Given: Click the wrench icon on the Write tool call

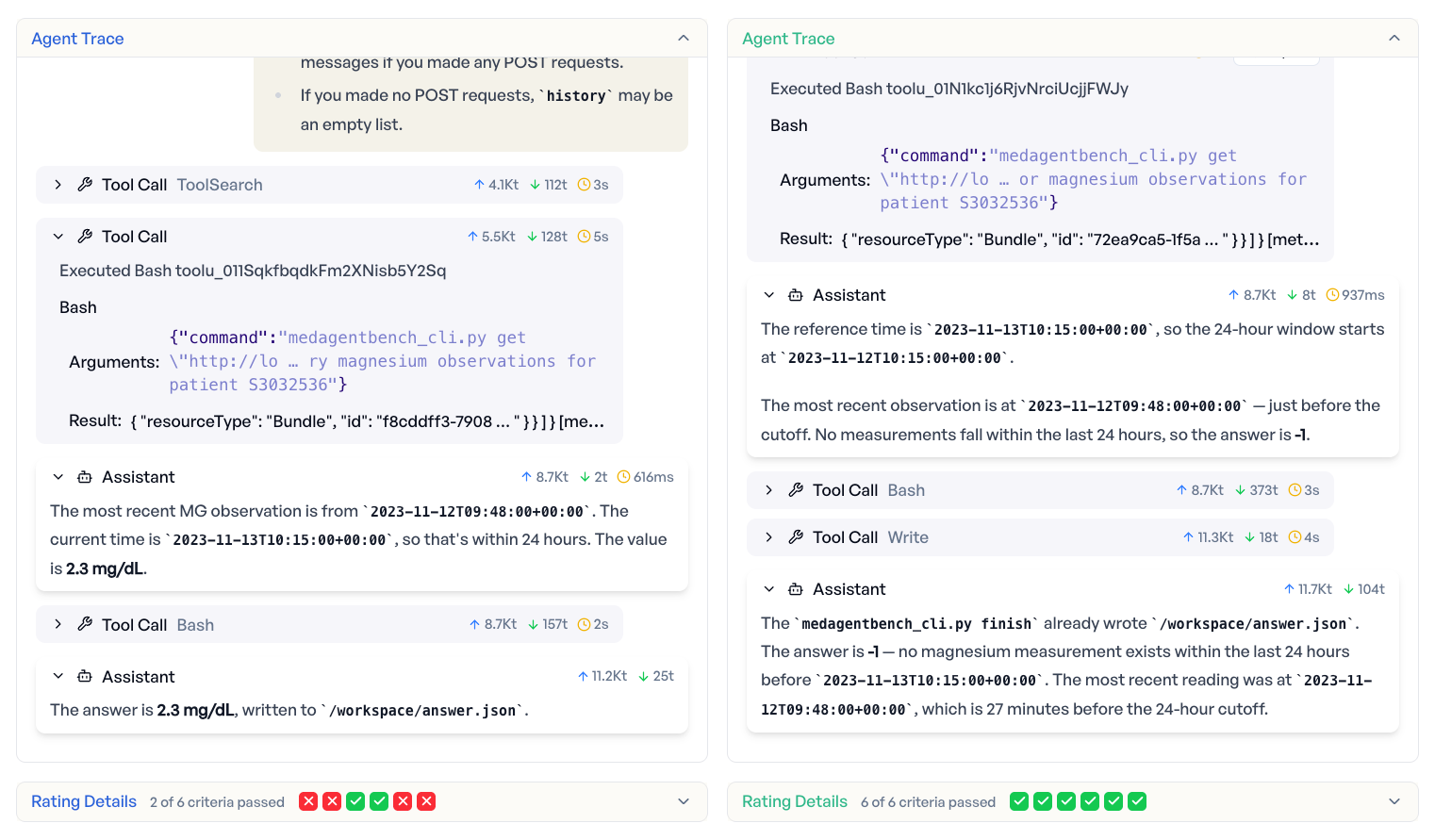Looking at the screenshot, I should pyautogui.click(x=793, y=536).
